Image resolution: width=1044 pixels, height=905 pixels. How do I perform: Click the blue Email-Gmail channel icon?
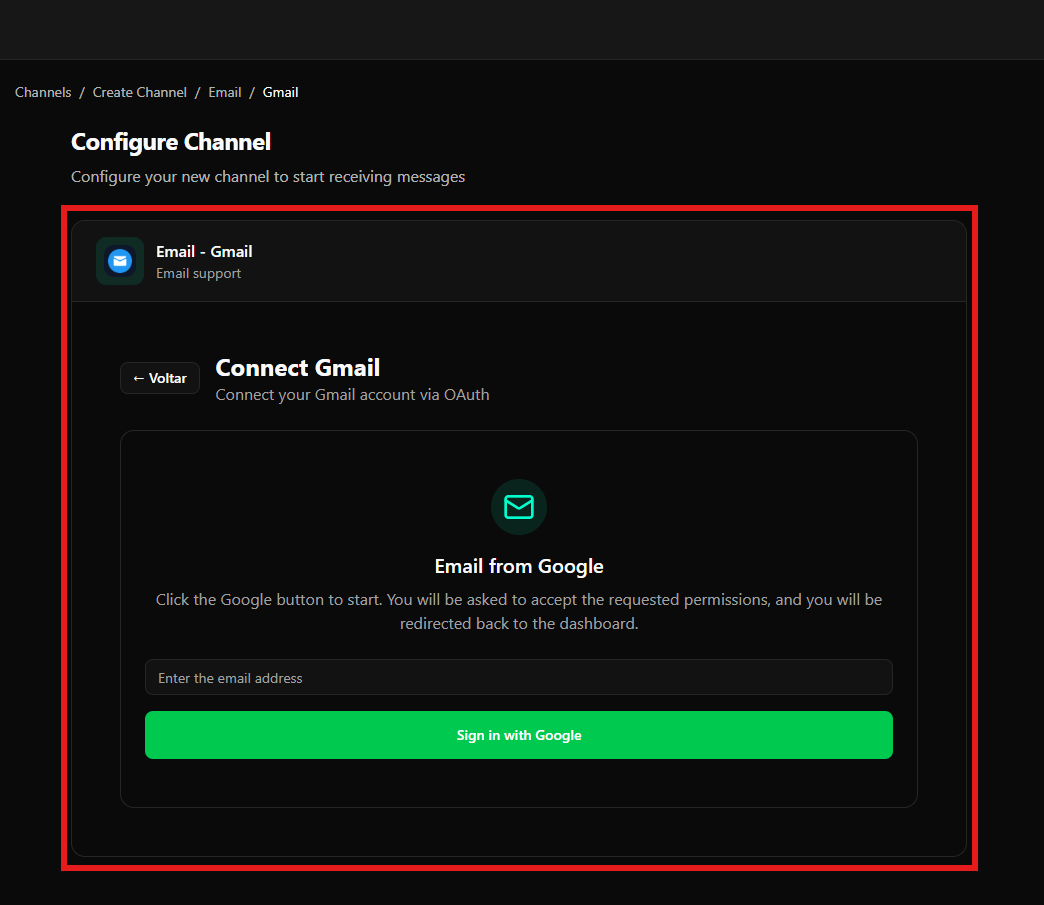(x=120, y=261)
